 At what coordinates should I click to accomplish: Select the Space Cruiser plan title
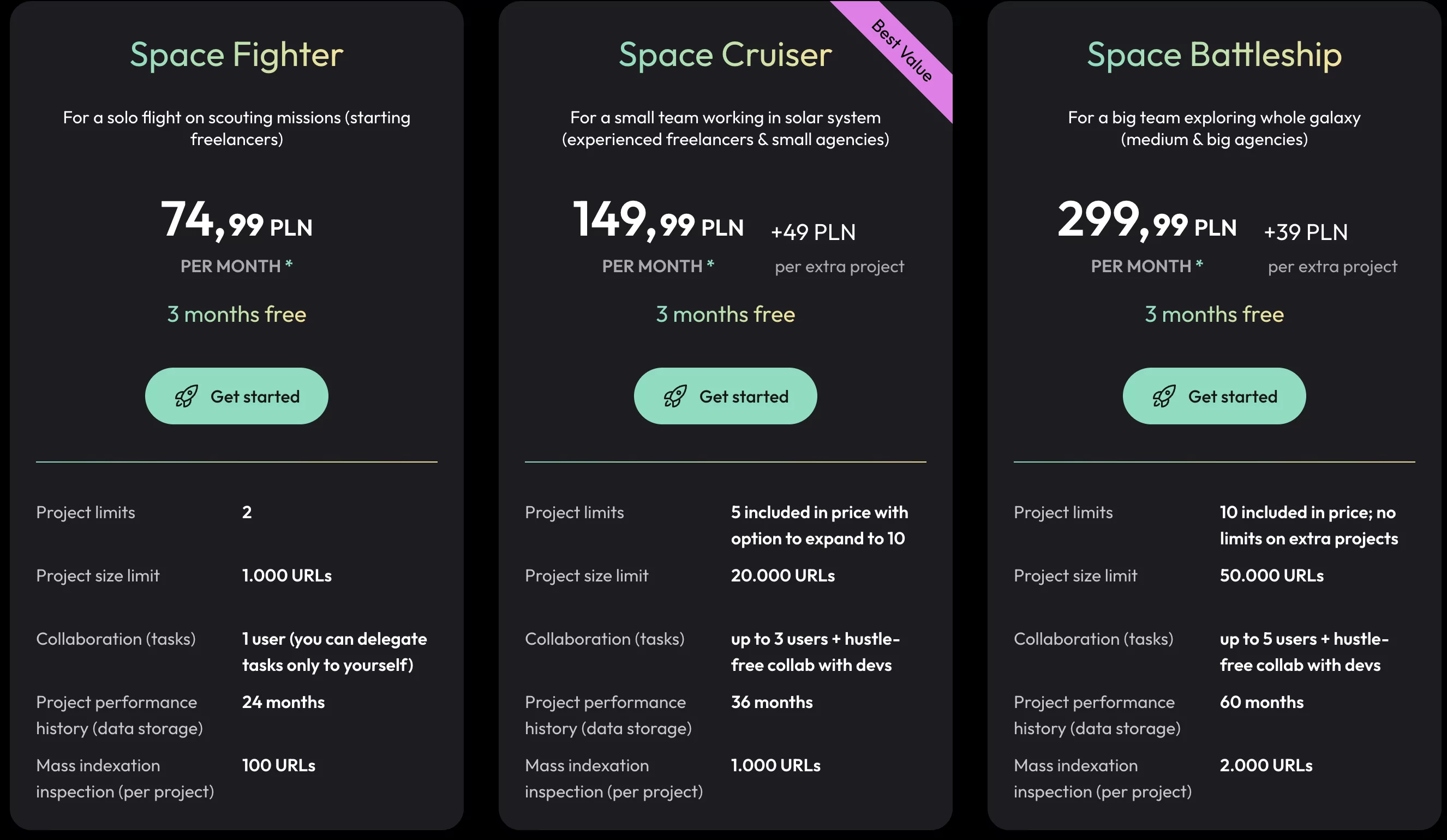725,55
